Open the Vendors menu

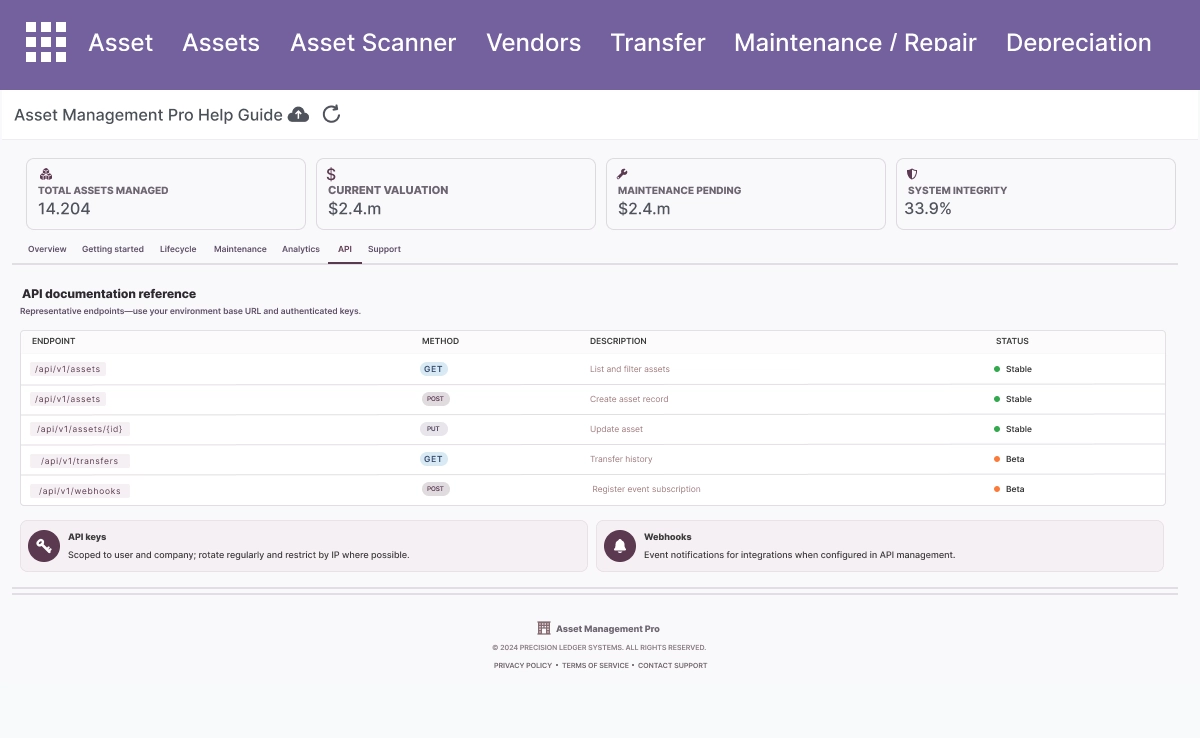(534, 43)
